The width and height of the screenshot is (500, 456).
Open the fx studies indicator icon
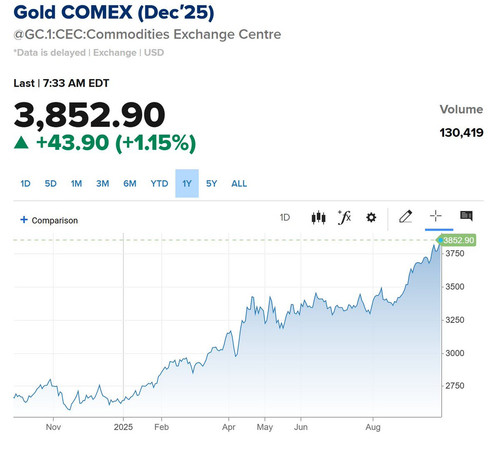(x=345, y=218)
